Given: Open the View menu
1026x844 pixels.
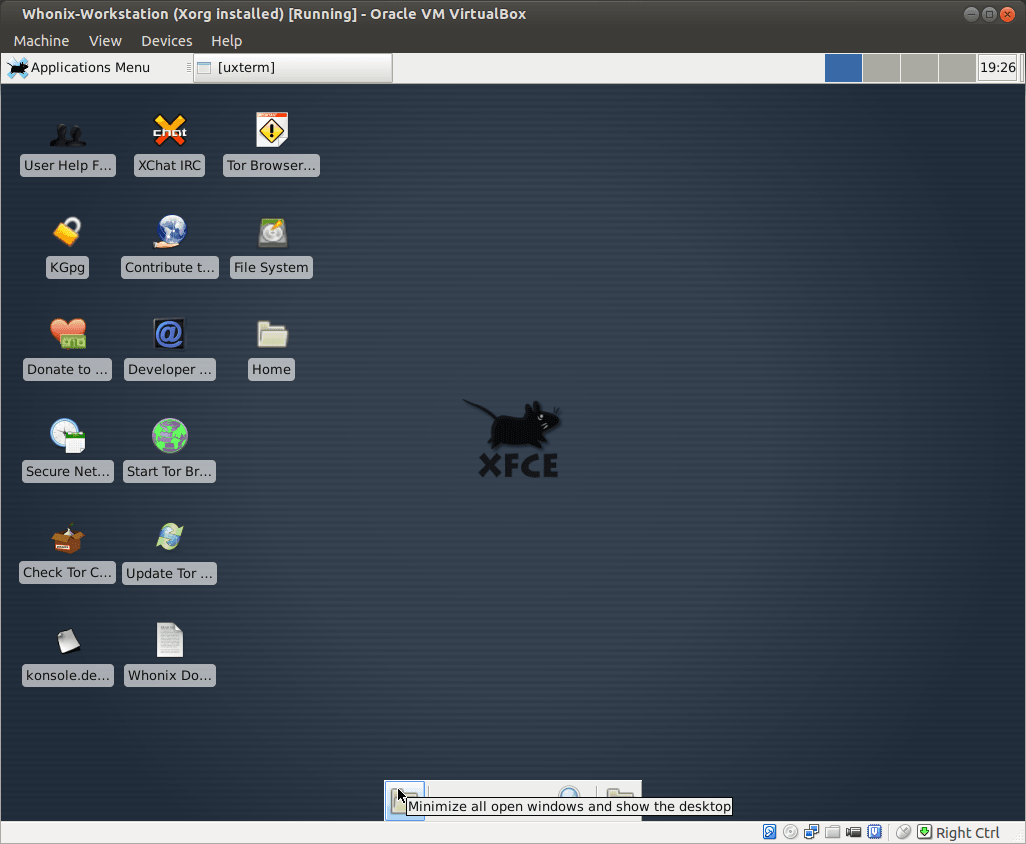Looking at the screenshot, I should tap(105, 41).
